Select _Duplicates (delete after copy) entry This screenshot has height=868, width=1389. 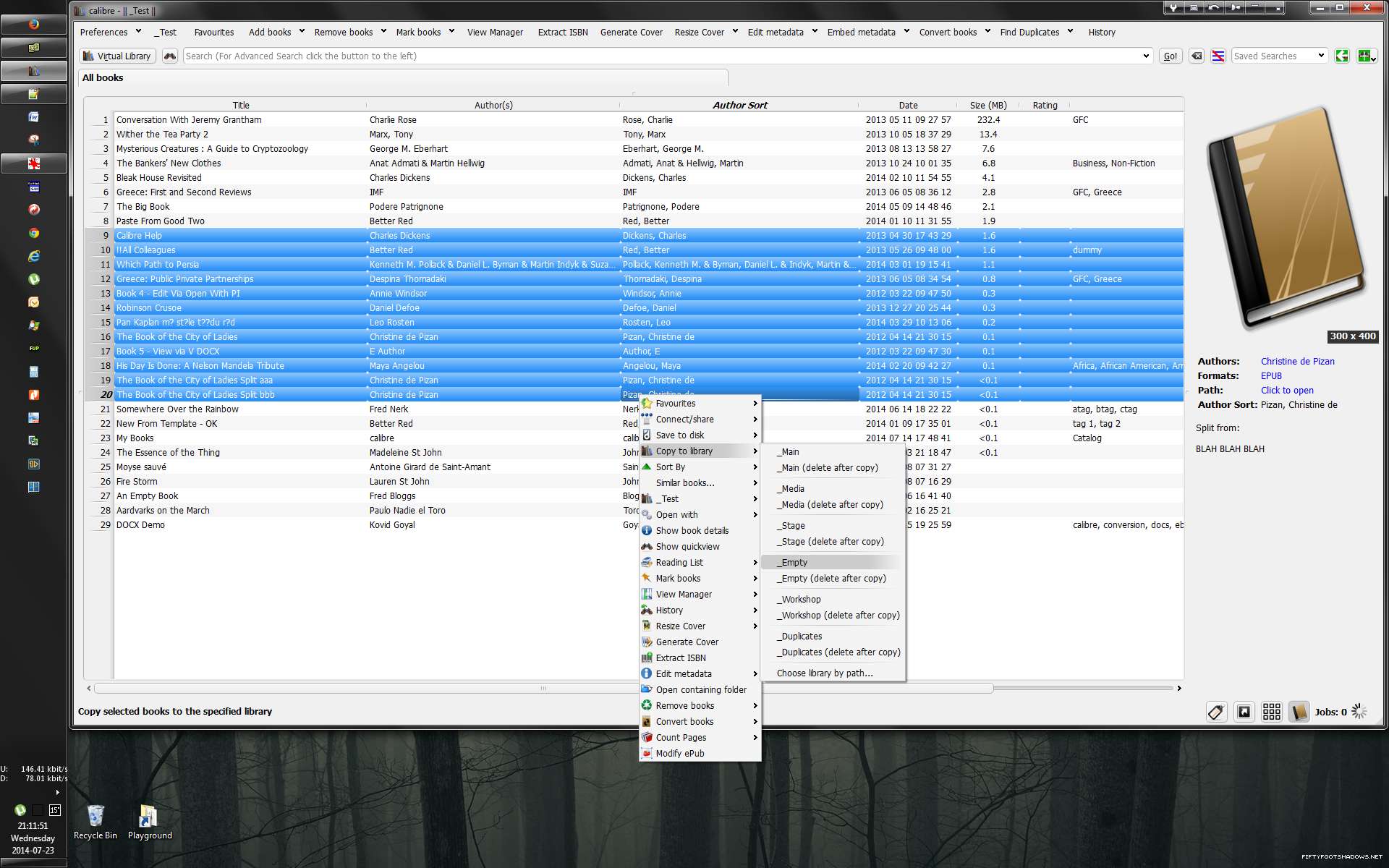(x=832, y=652)
